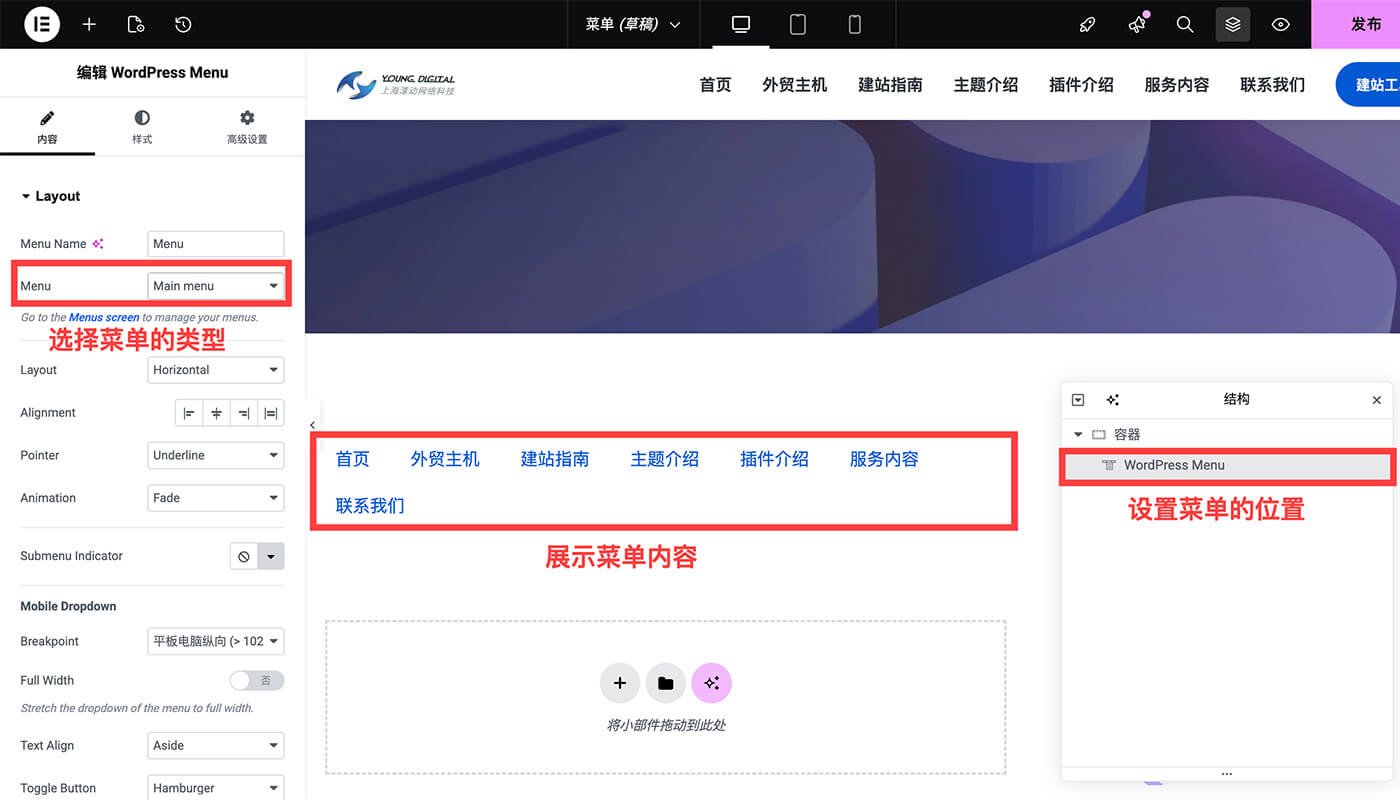Image resolution: width=1400 pixels, height=800 pixels.
Task: Open the Layout Horizontal dropdown
Action: 215,370
